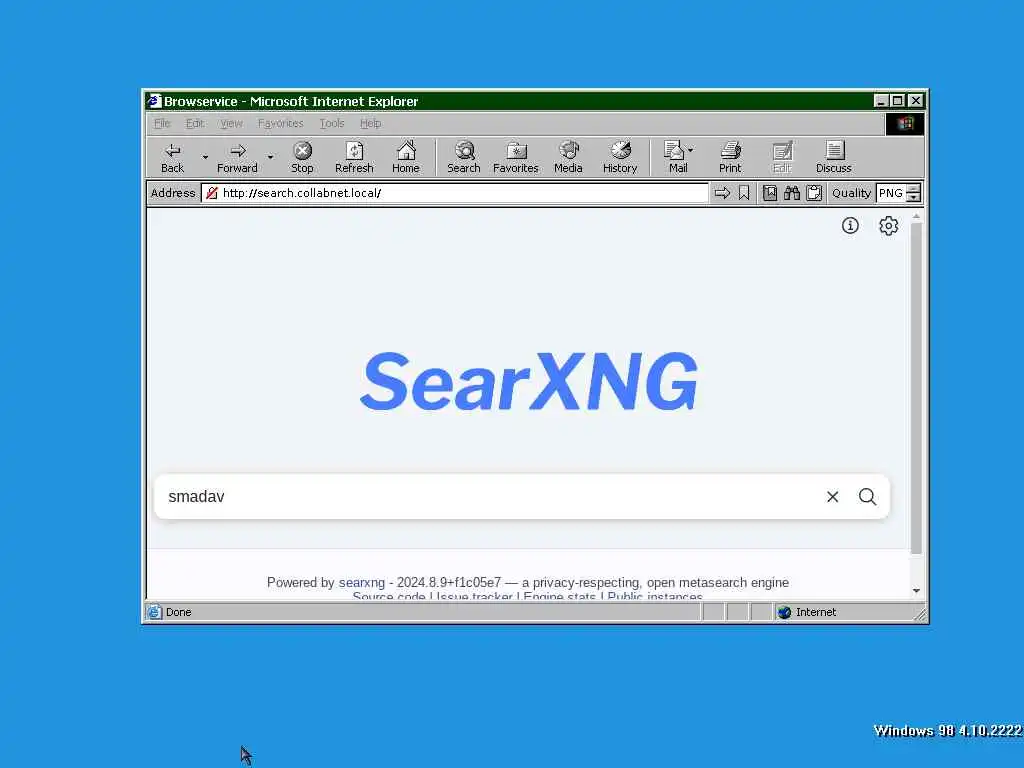
Task: Click the "Quality" label
Action: (x=851, y=193)
